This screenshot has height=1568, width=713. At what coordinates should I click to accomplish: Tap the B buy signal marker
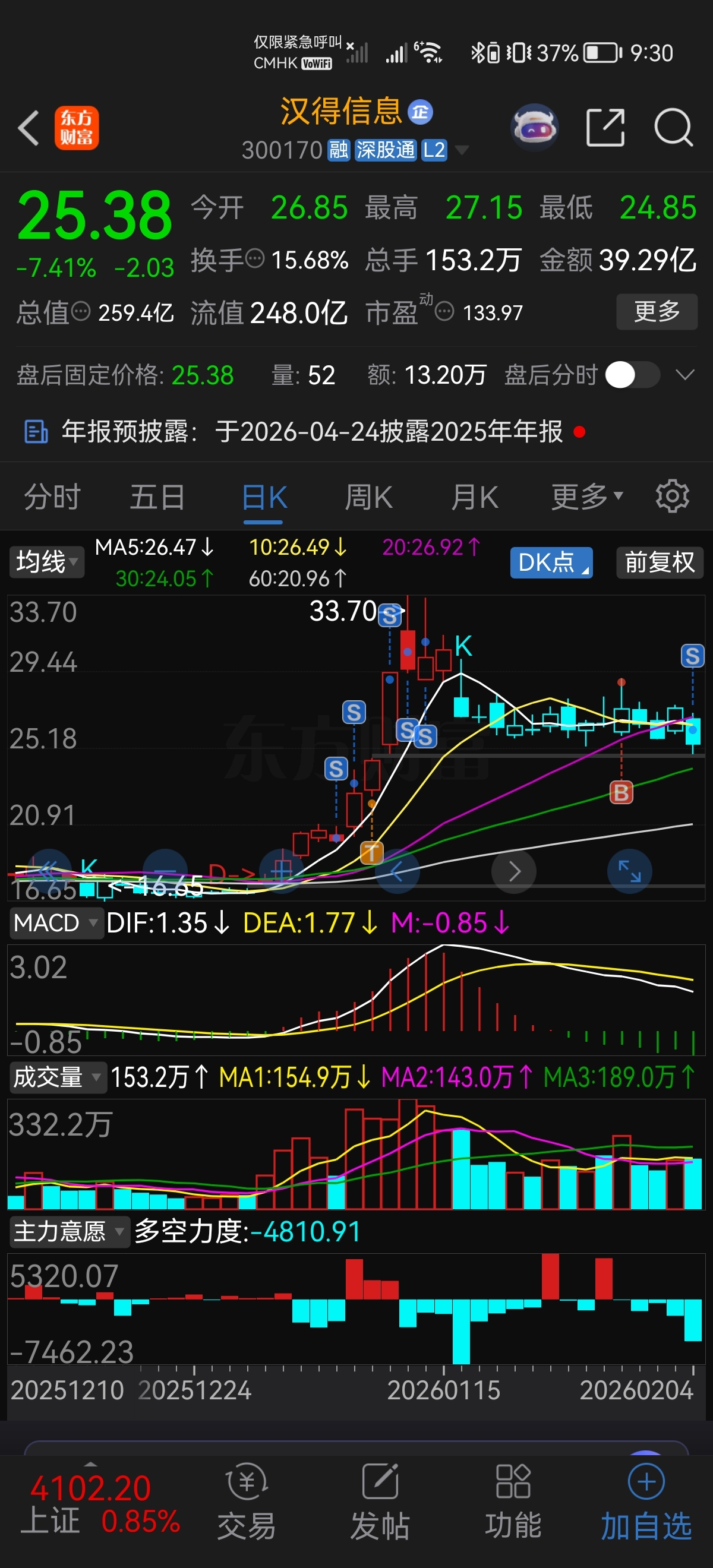(x=621, y=792)
